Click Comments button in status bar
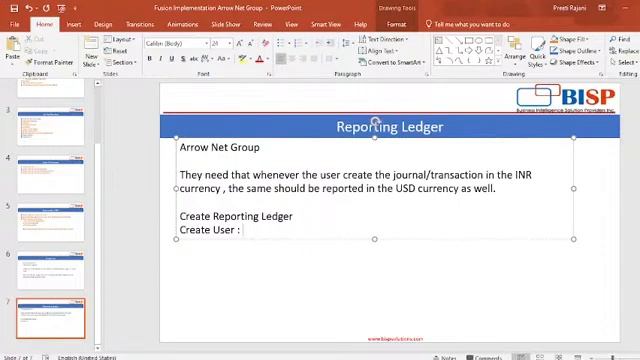Image resolution: width=640 pixels, height=360 pixels. tap(484, 358)
